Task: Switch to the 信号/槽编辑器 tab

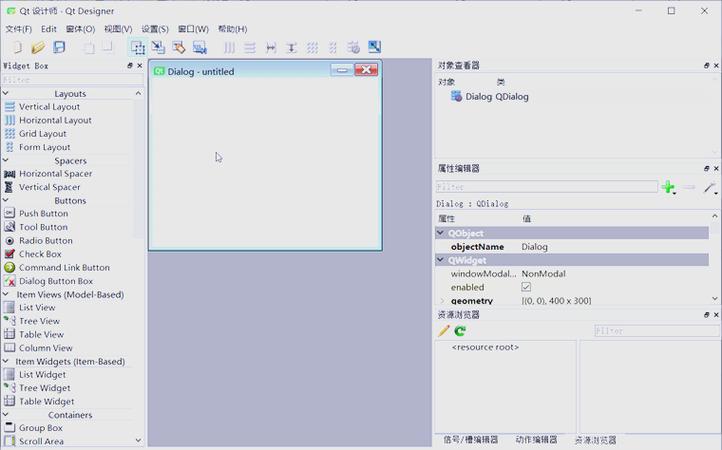Action: click(471, 440)
